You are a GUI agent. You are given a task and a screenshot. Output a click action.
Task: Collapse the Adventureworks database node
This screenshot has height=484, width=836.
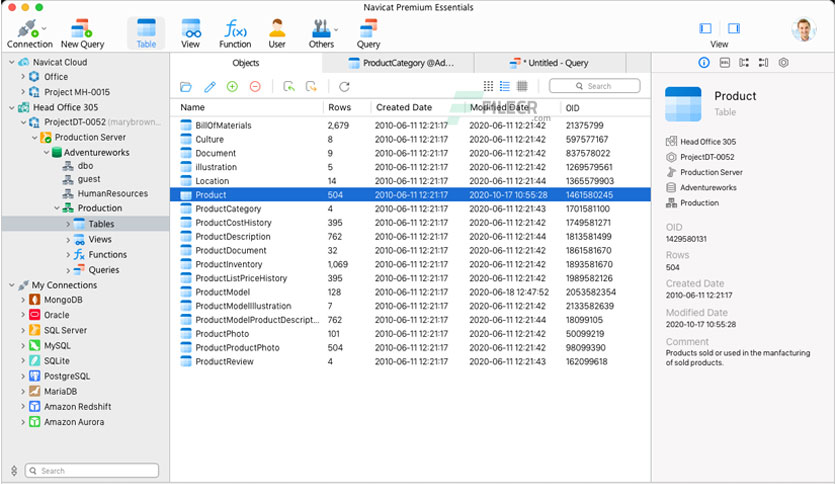coord(46,152)
